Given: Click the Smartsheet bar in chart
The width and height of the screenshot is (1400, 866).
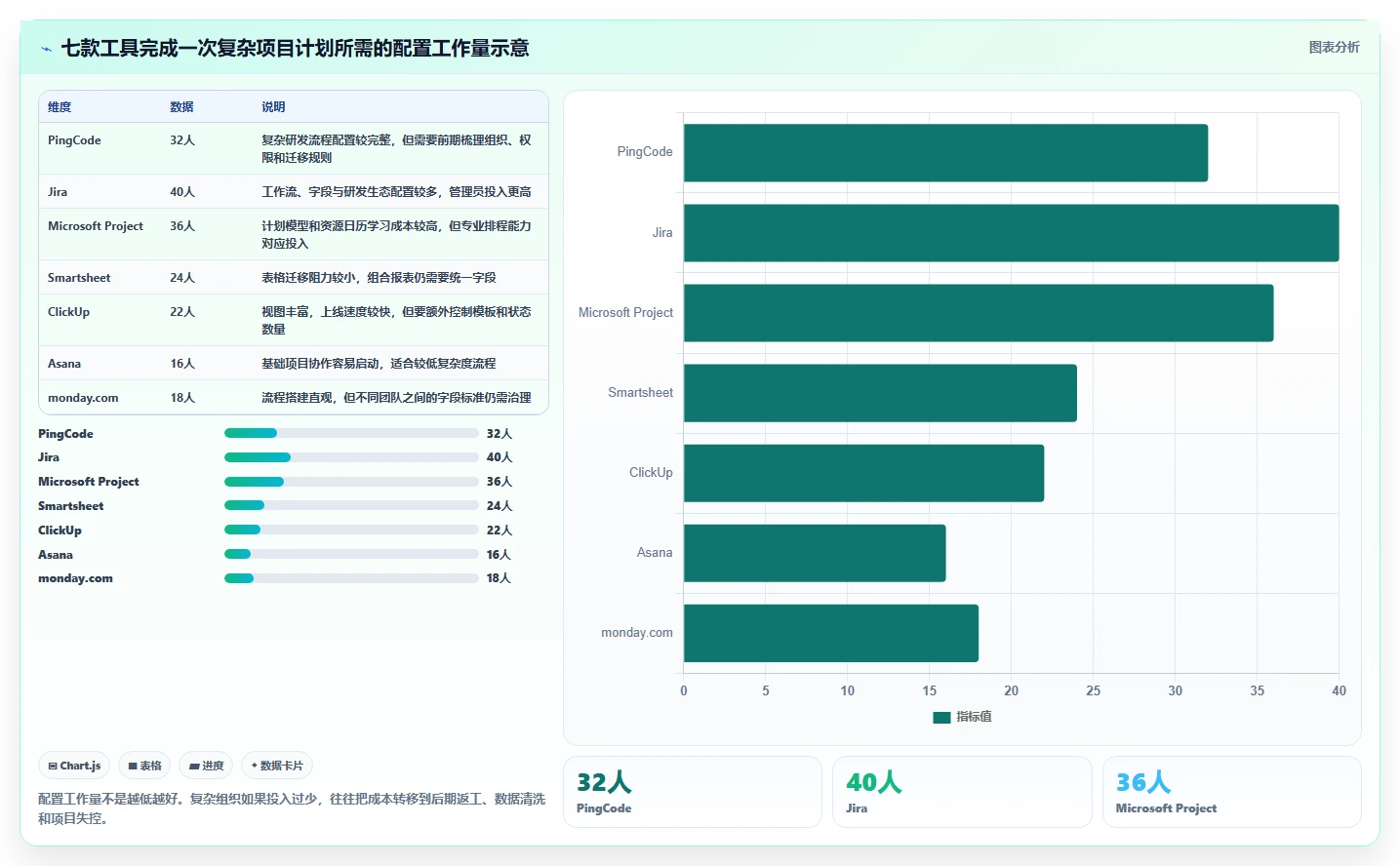Looking at the screenshot, I should [x=880, y=393].
